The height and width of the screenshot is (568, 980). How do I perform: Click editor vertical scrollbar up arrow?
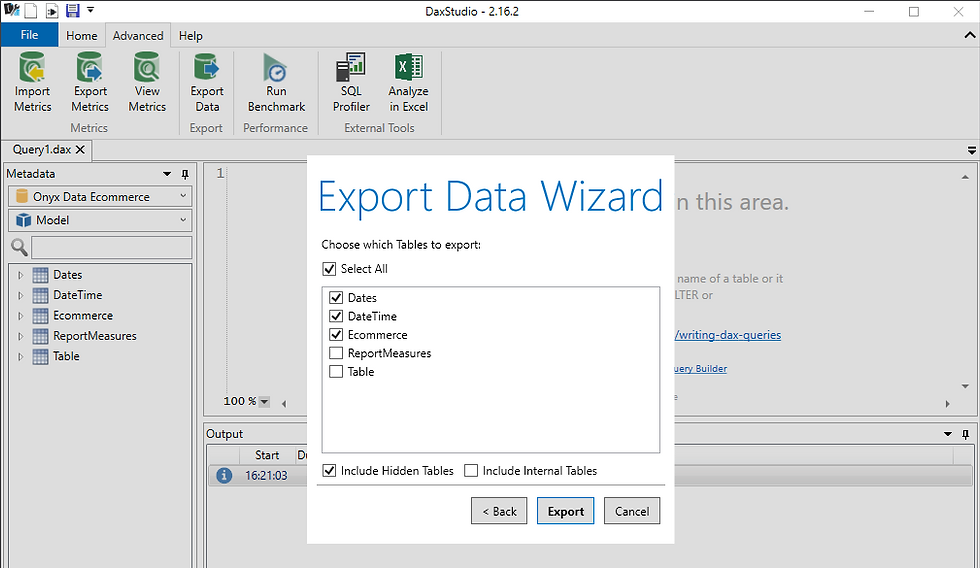point(965,177)
